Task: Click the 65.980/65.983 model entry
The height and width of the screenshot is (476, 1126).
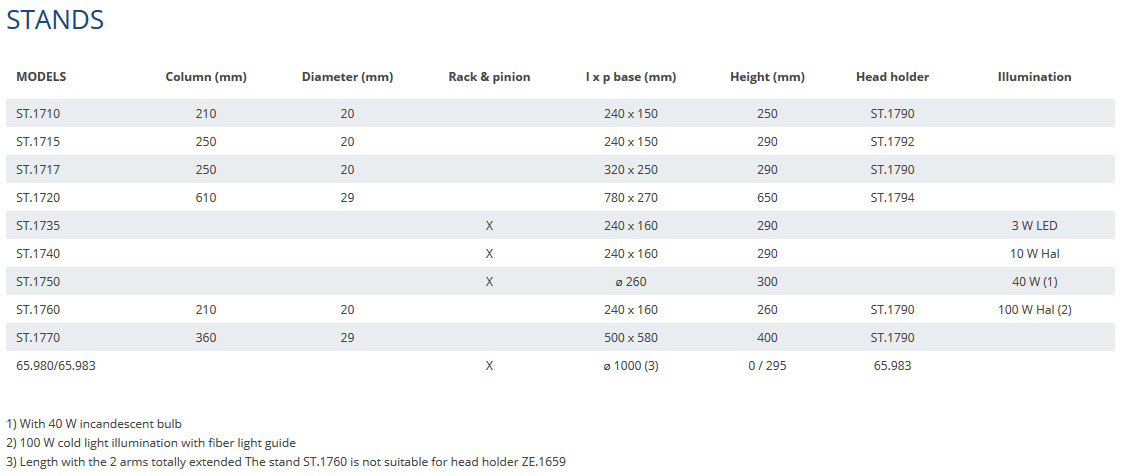Action: tap(55, 365)
